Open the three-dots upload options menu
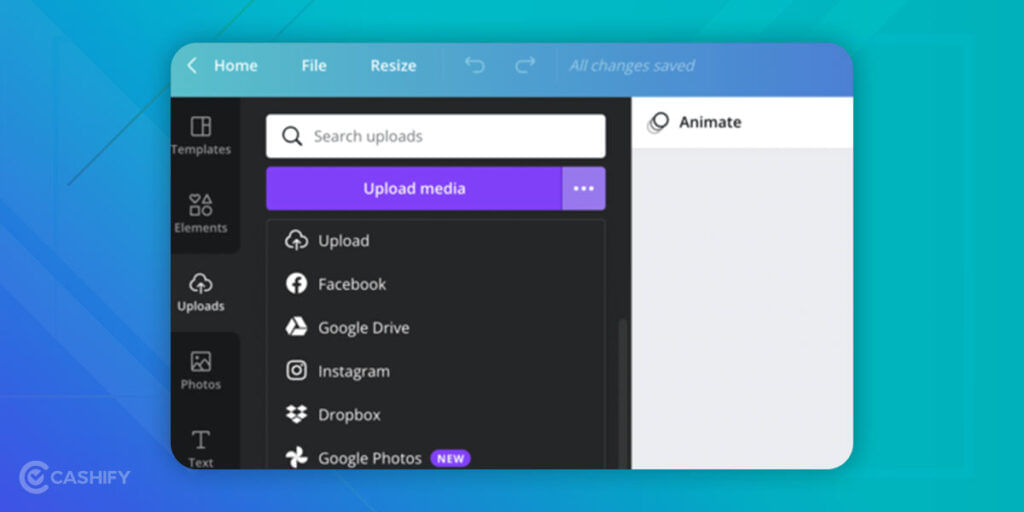The image size is (1024, 512). pos(584,189)
